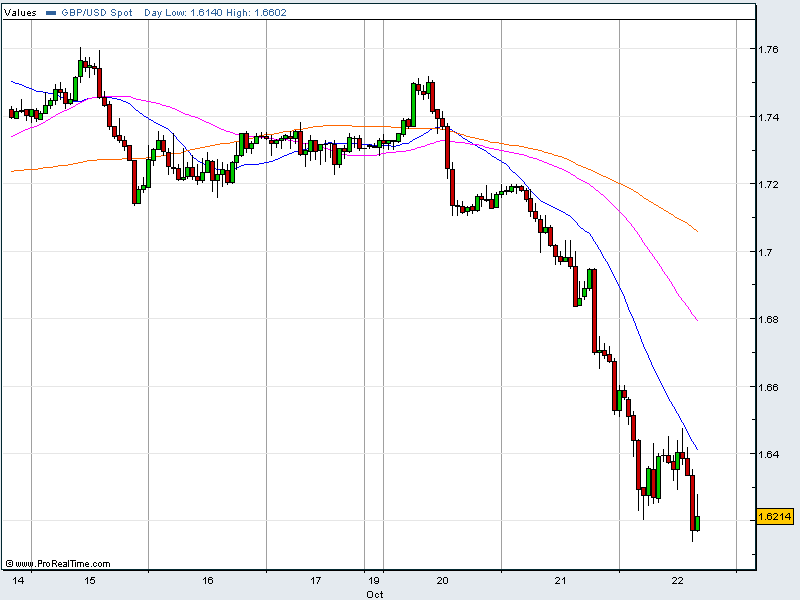Click the 1.68 price axis label
Screen dimensions: 800x600
click(770, 319)
